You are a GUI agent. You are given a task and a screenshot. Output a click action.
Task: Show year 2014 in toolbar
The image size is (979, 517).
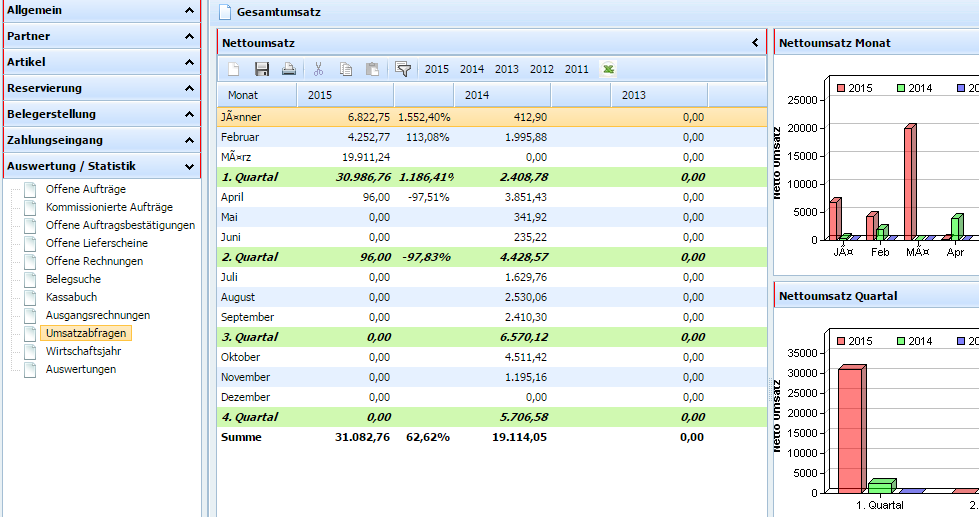472,69
